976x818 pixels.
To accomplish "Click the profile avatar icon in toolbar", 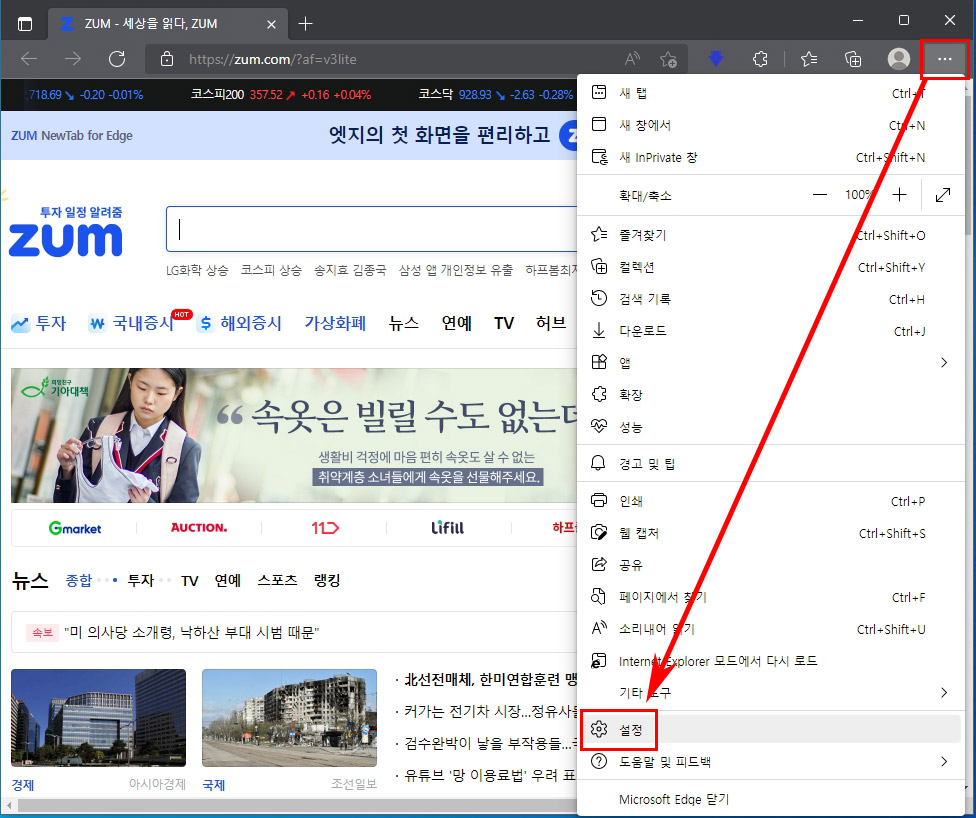I will (898, 59).
